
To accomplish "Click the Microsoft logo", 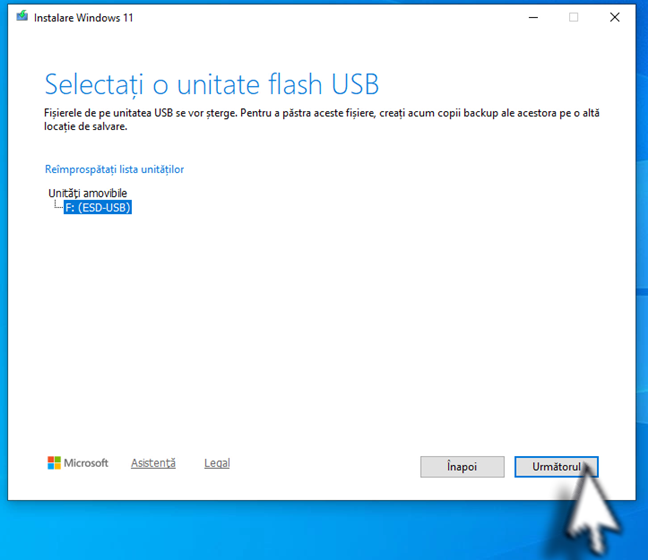I will click(x=78, y=463).
